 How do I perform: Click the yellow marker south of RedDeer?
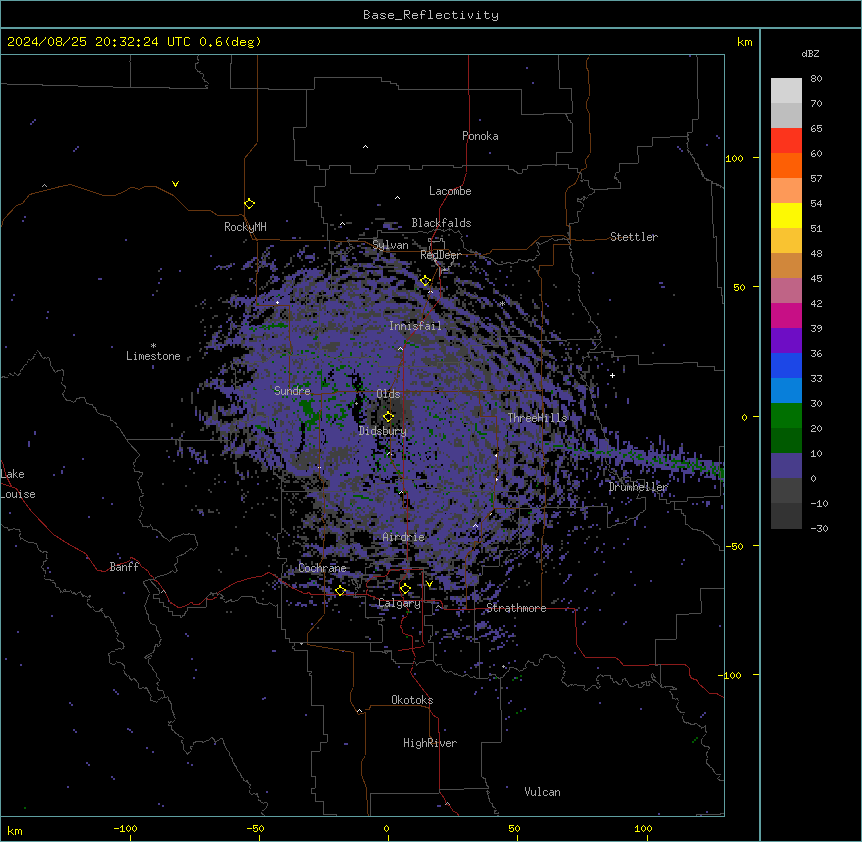click(x=426, y=281)
